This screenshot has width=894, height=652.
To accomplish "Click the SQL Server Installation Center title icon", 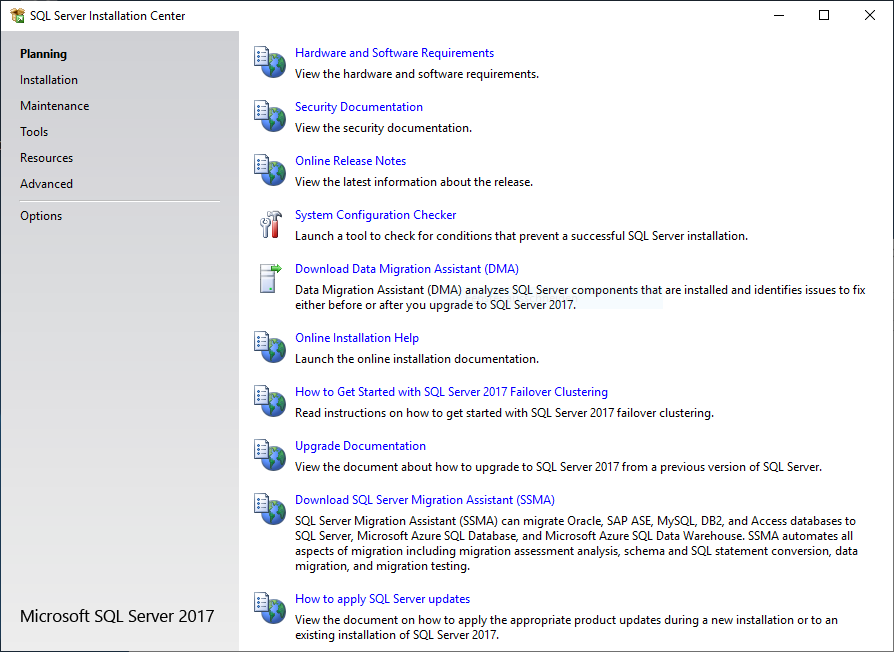I will 17,15.
